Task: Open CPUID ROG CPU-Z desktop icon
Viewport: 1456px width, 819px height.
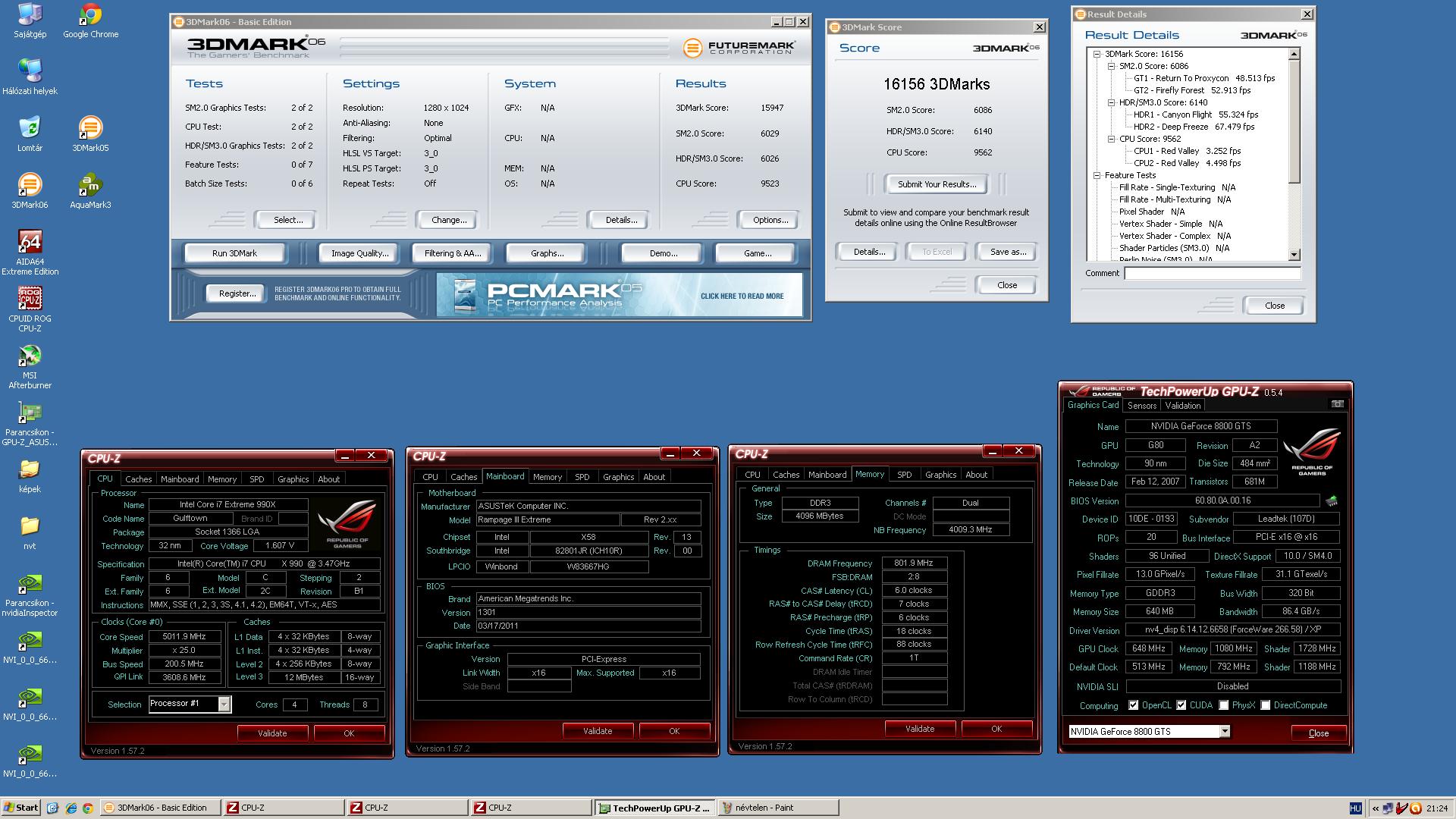Action: point(30,299)
